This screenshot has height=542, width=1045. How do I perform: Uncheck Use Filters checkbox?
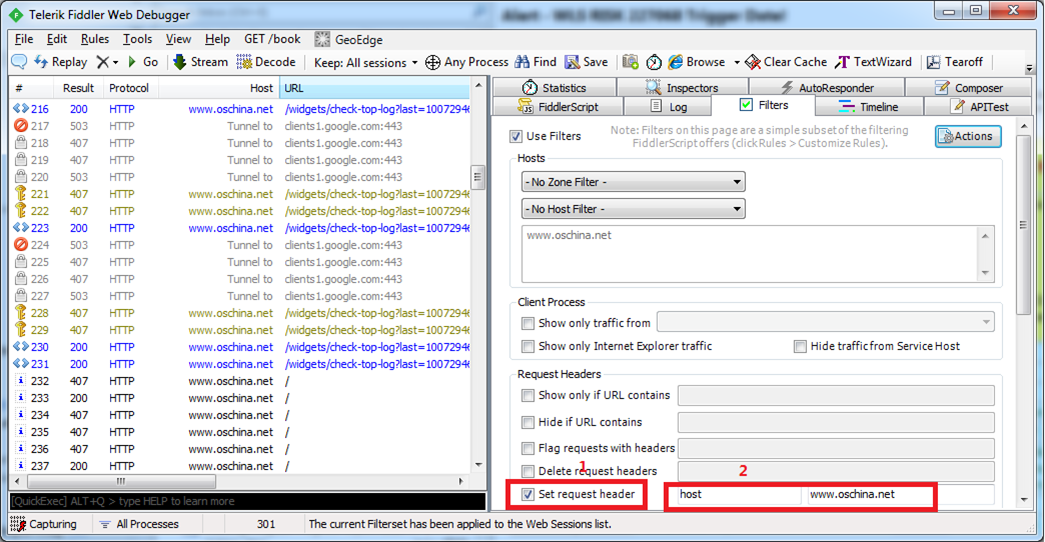[516, 136]
